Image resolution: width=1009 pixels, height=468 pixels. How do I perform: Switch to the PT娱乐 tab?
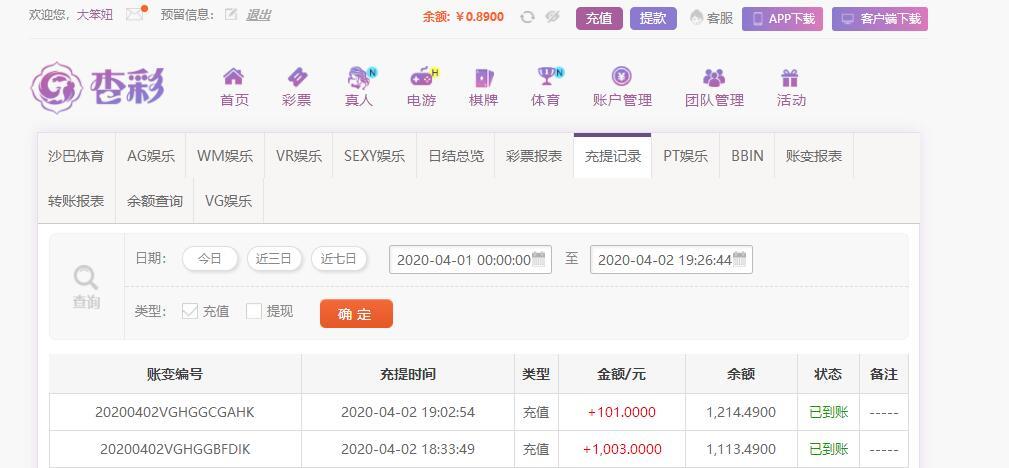point(685,156)
